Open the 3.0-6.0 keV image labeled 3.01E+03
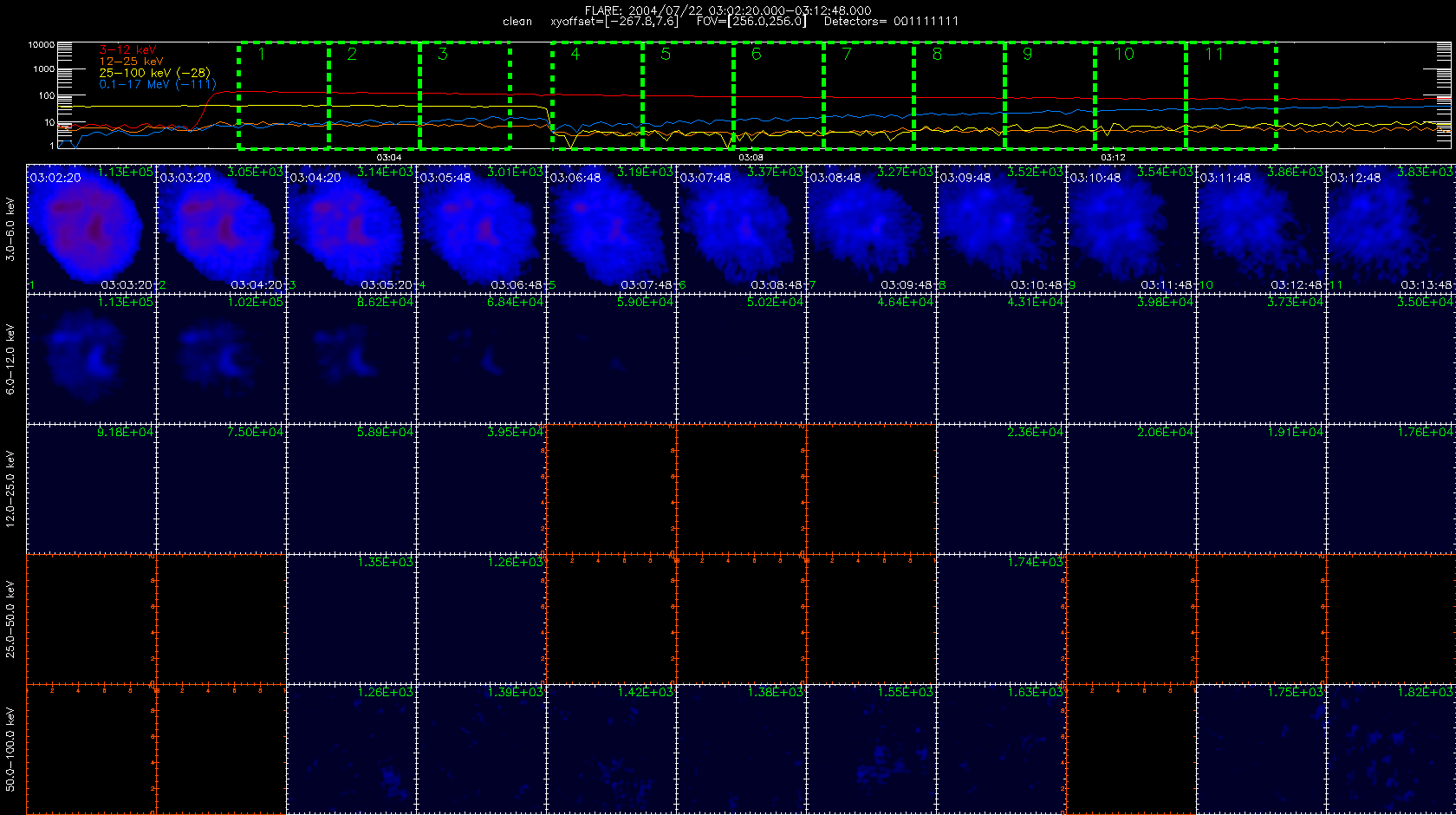Viewport: 1456px width, 815px height. (x=481, y=229)
